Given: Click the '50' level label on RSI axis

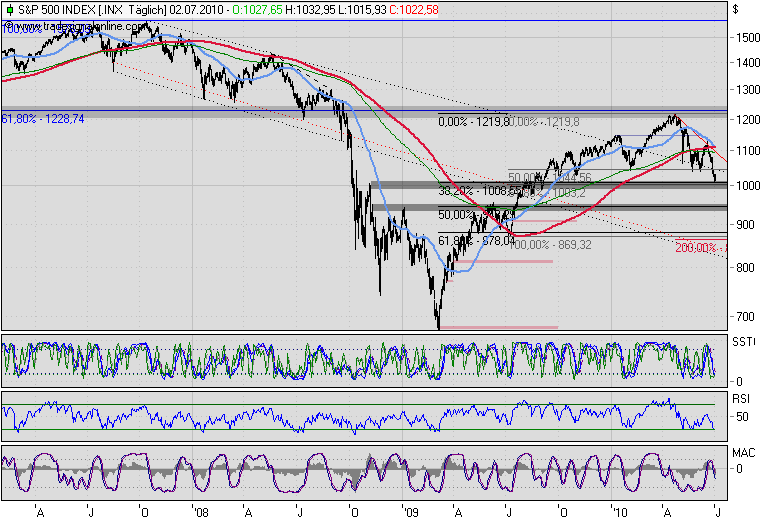Looking at the screenshot, I should point(743,417).
